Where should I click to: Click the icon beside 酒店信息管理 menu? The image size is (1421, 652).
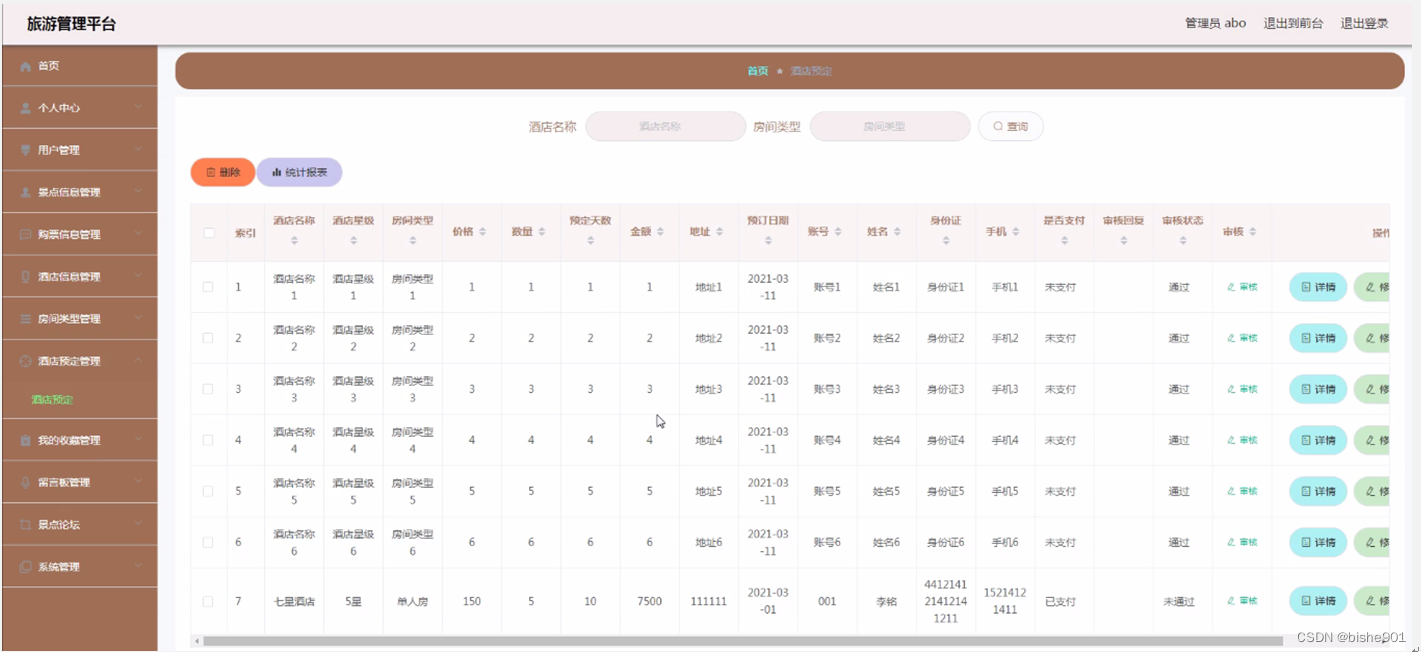(x=26, y=277)
